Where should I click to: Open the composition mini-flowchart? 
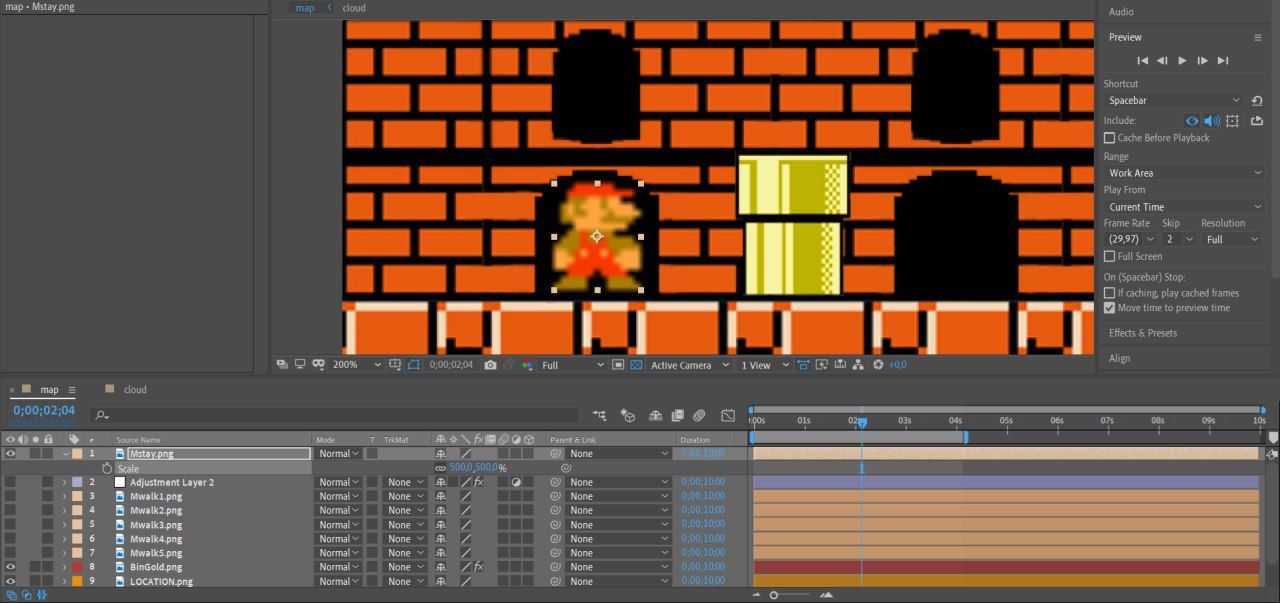599,415
